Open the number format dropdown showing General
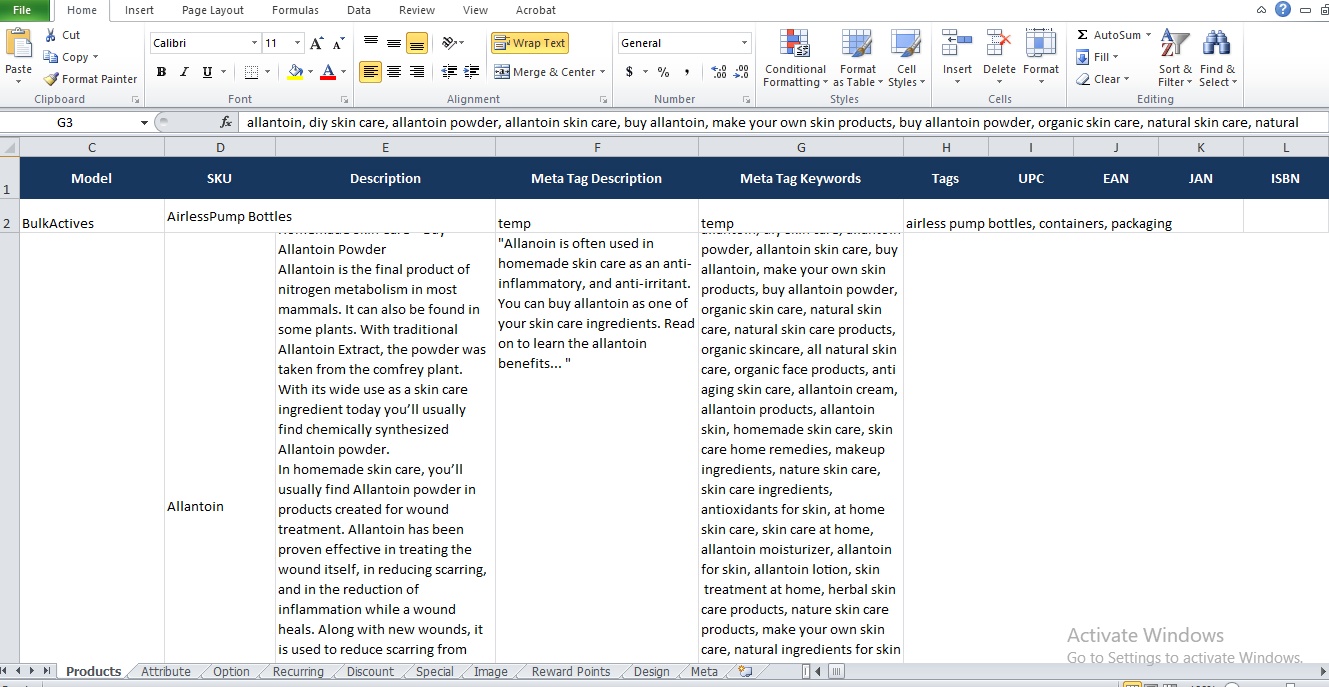1329x687 pixels. point(684,42)
